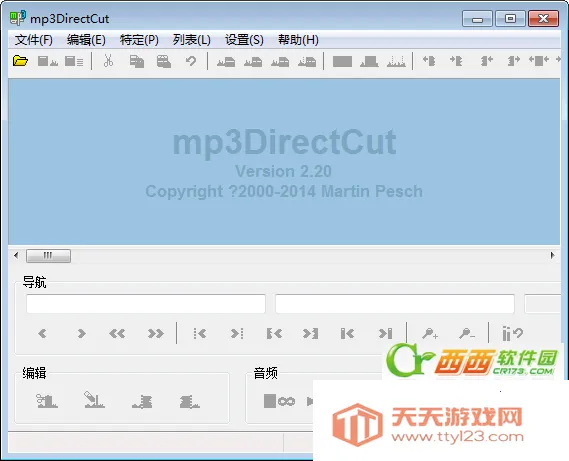Click the double left arrow rewind button
The height and width of the screenshot is (461, 569).
click(117, 333)
